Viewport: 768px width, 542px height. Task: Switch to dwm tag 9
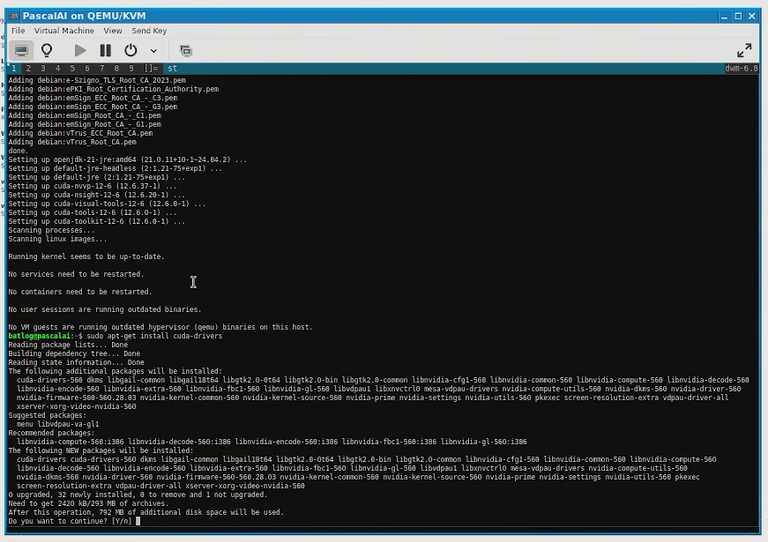coord(131,69)
